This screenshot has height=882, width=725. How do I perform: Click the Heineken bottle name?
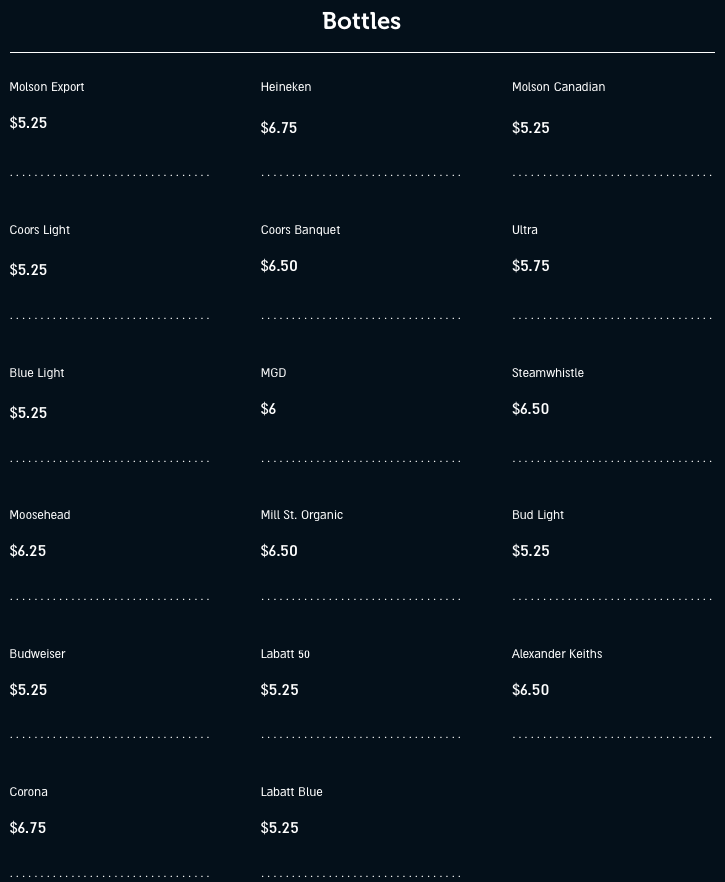coord(286,87)
